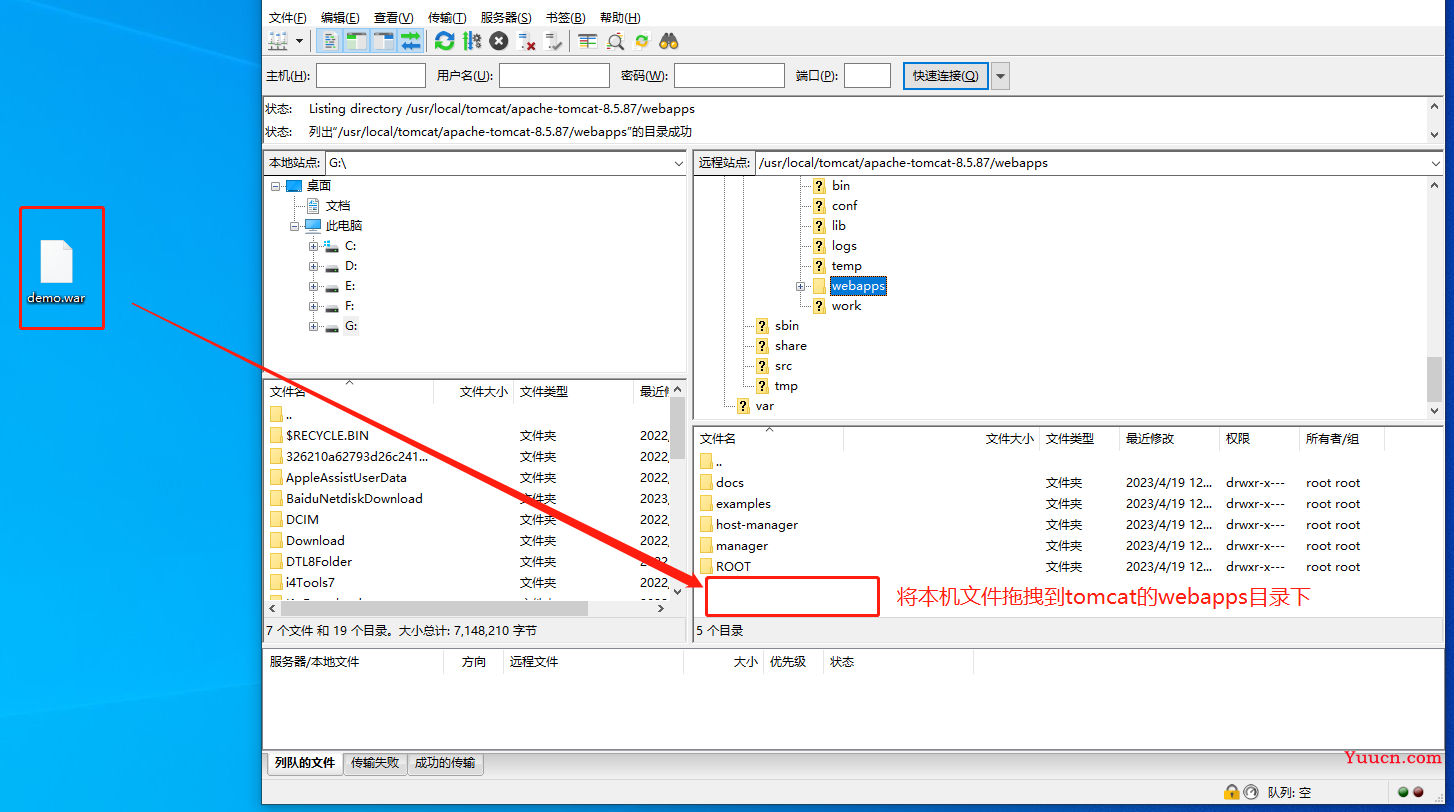This screenshot has width=1454, height=812.
Task: Sort remote list by 最近修改 column
Action: coord(1168,439)
